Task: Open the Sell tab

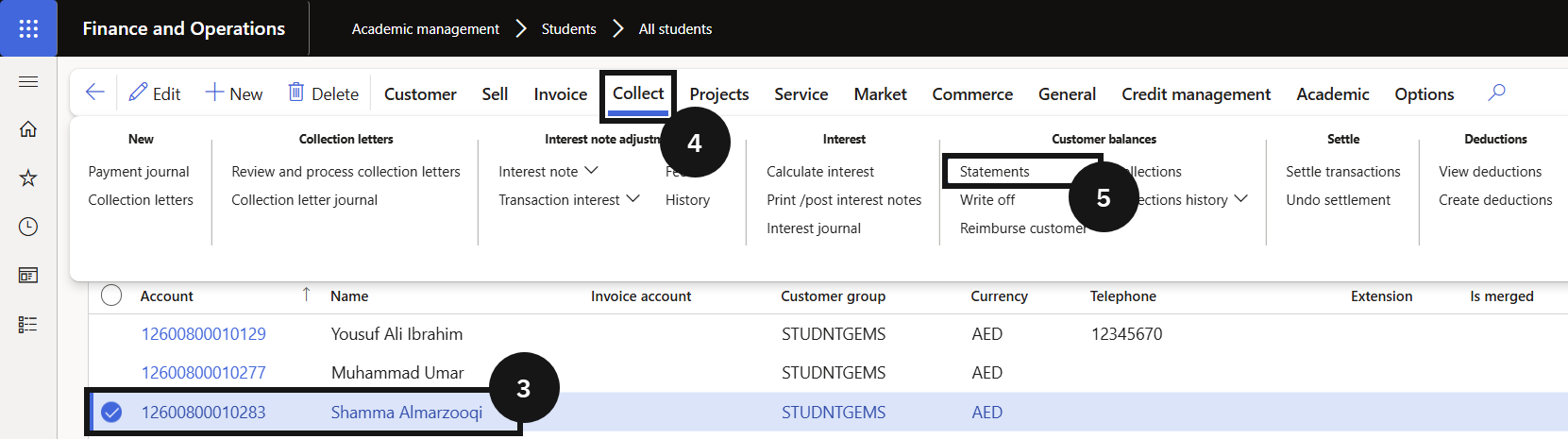Action: 495,94
